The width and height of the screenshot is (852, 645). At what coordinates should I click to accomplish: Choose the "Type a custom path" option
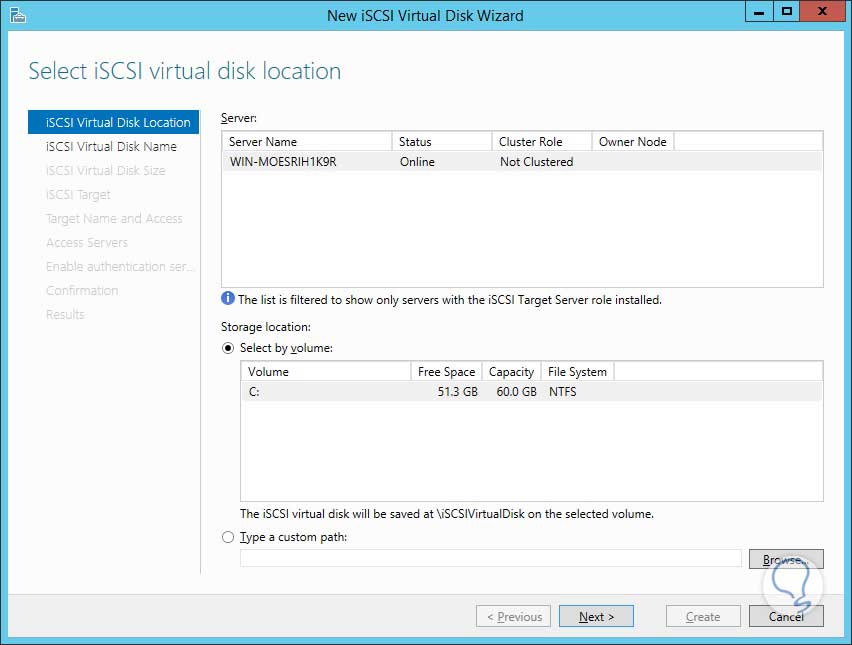point(228,537)
